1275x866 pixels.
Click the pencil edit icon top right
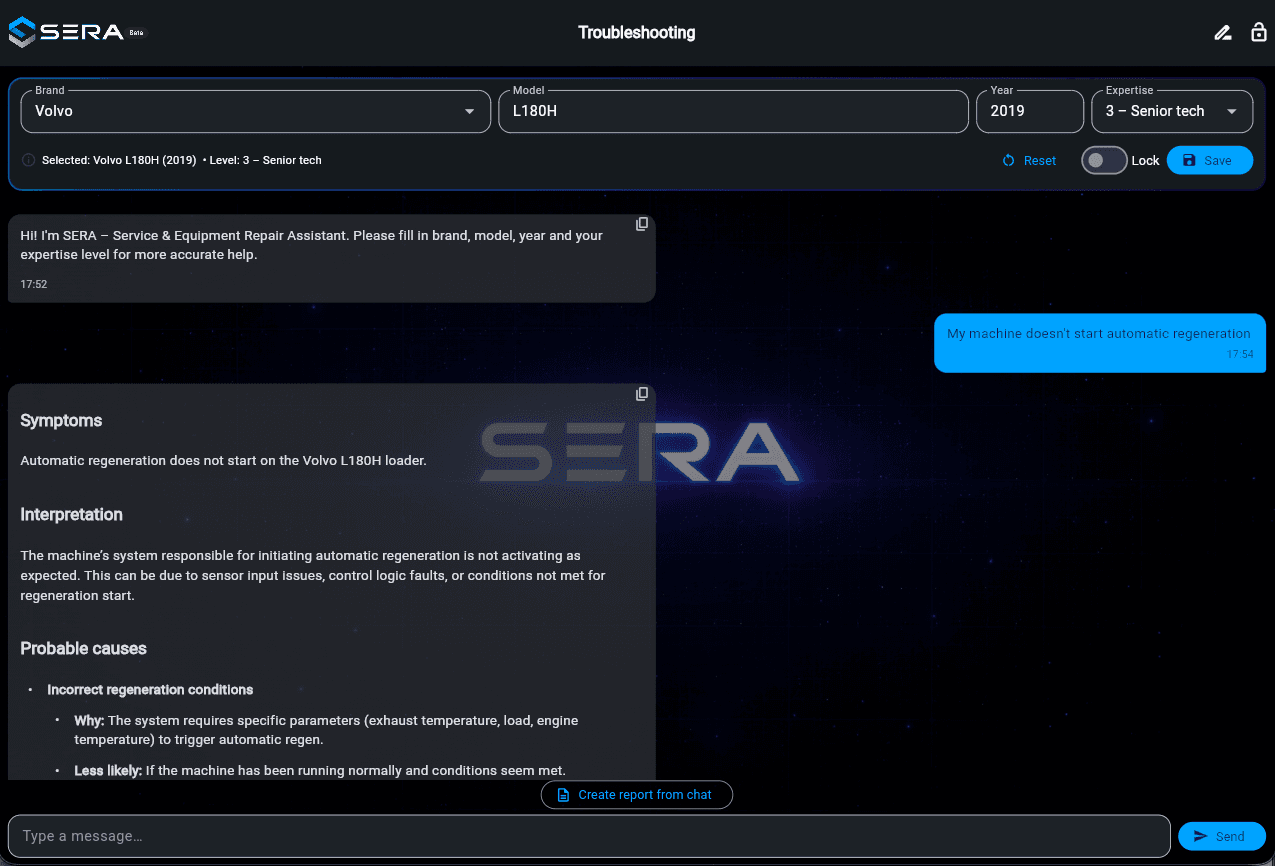(x=1222, y=32)
